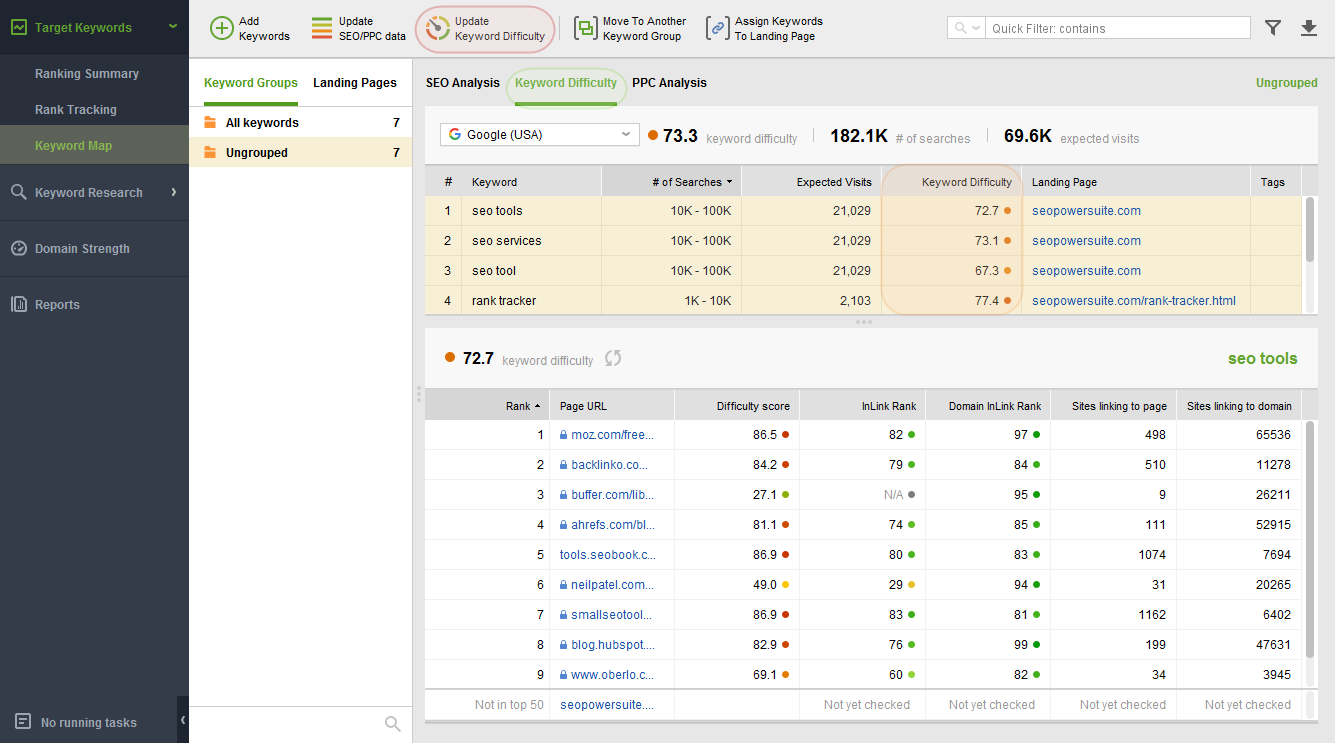Click the Reports sidebar icon
Viewport: 1335px width, 743px height.
coord(19,304)
